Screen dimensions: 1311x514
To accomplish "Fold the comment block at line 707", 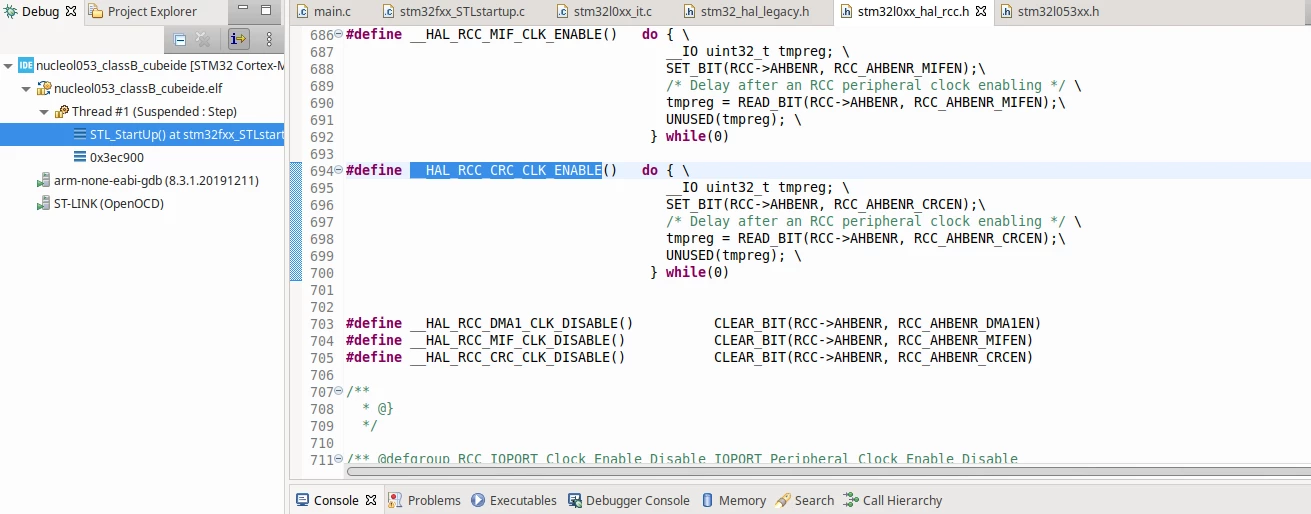I will click(338, 392).
